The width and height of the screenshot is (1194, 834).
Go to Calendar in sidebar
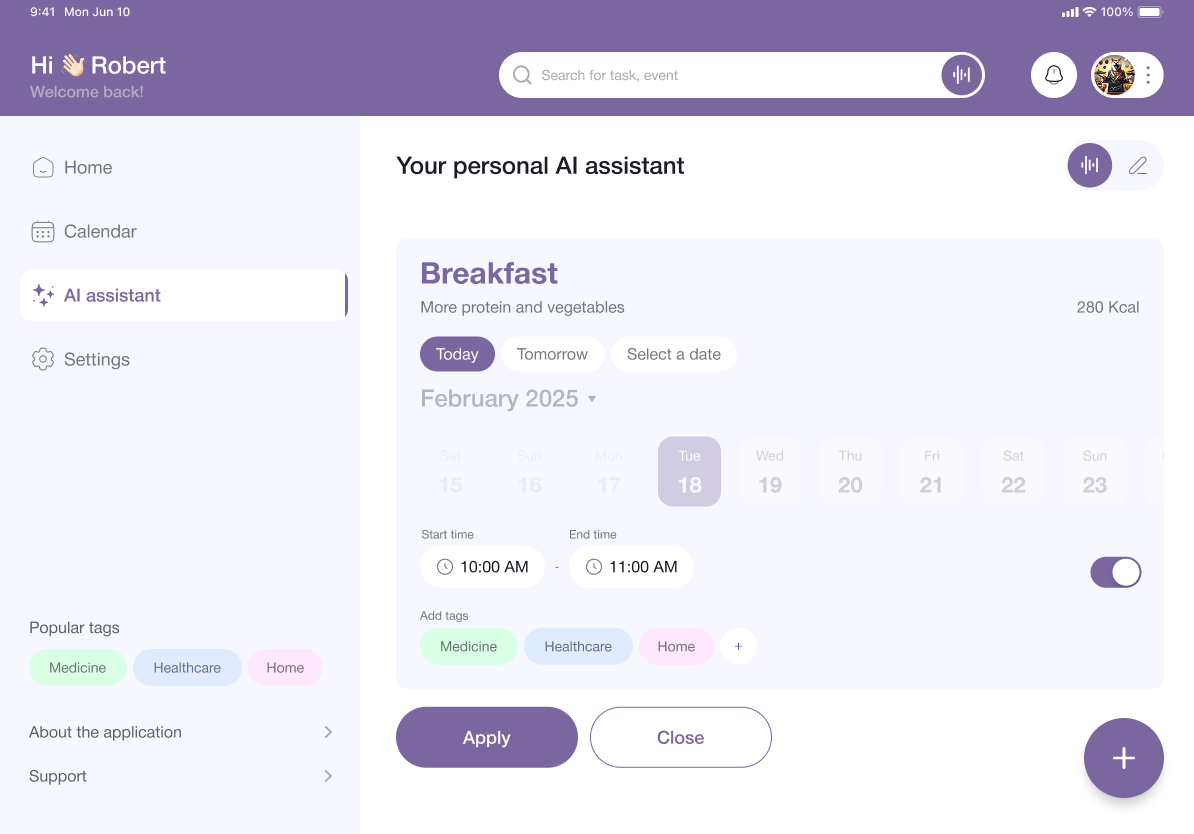tap(100, 231)
